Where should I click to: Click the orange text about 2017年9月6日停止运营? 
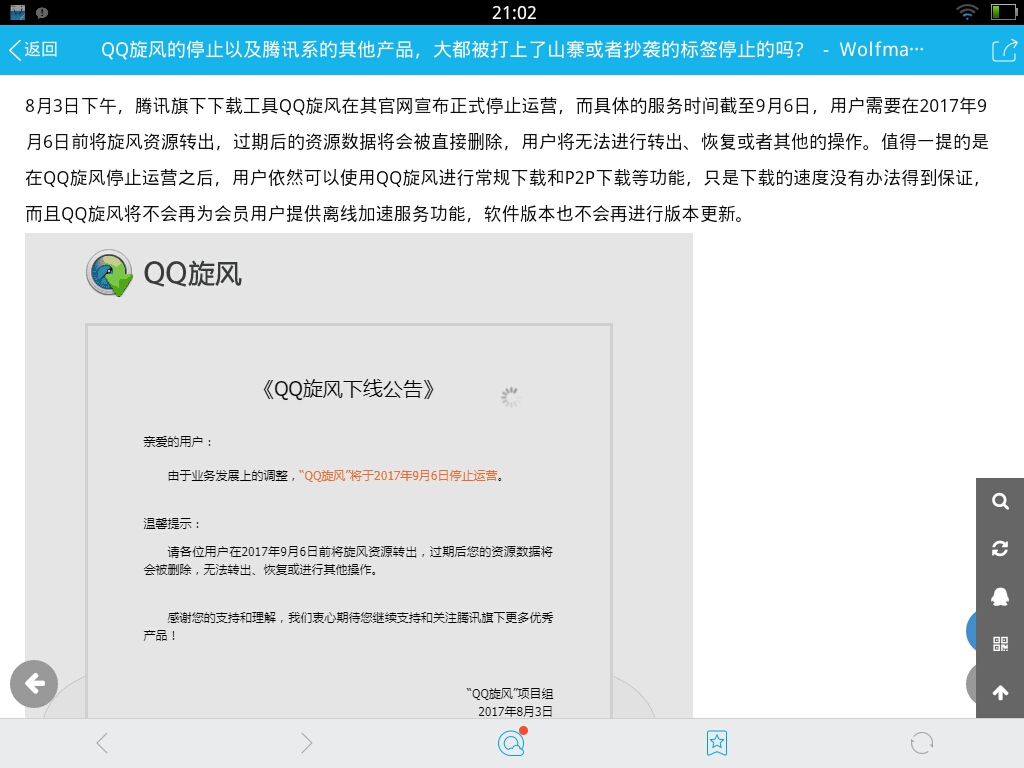(398, 475)
